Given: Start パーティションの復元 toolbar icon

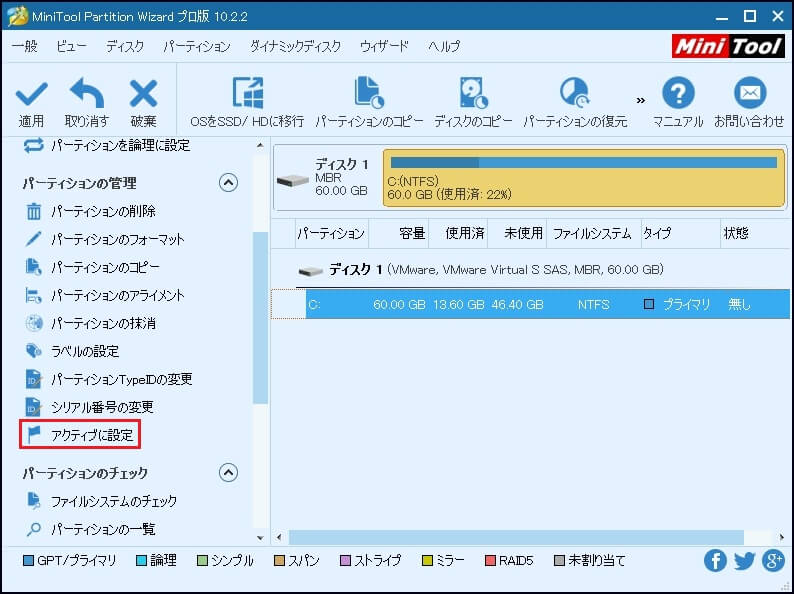Looking at the screenshot, I should pyautogui.click(x=575, y=93).
